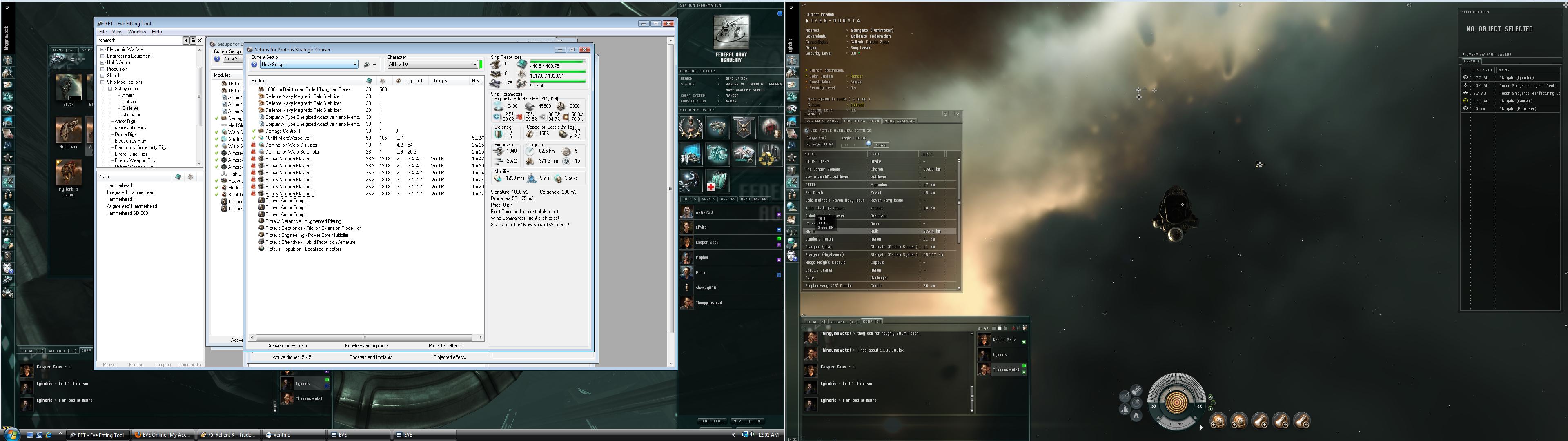Select Hammerhead II in the item list
This screenshot has width=1568, height=441.
coord(120,199)
